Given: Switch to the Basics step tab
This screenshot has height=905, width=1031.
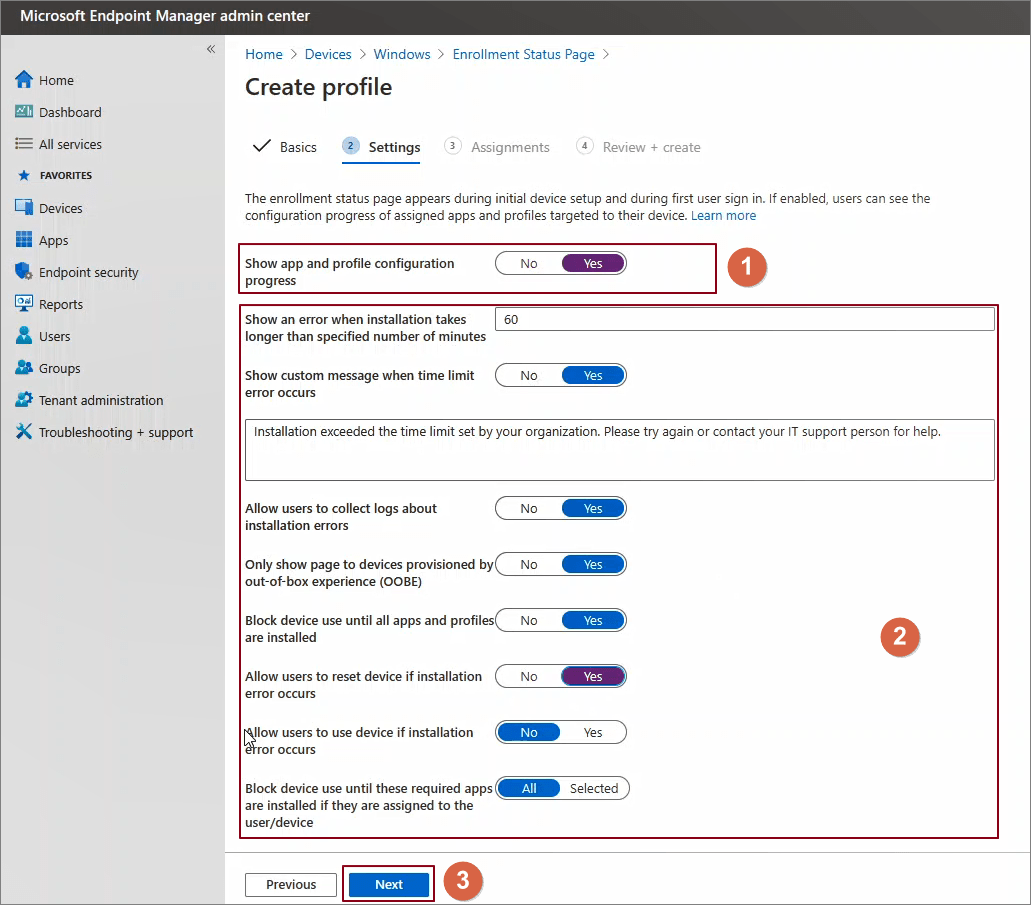Looking at the screenshot, I should (285, 147).
